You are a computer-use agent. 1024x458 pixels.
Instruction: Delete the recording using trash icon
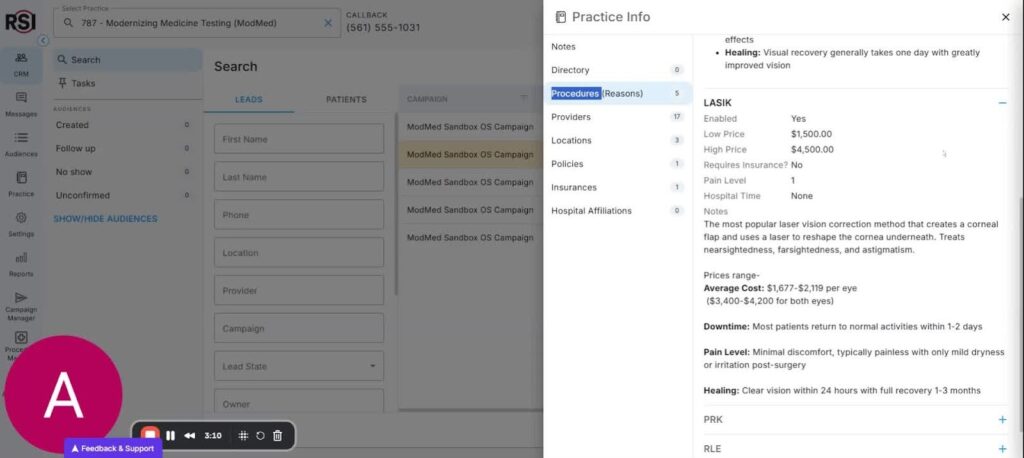click(278, 436)
